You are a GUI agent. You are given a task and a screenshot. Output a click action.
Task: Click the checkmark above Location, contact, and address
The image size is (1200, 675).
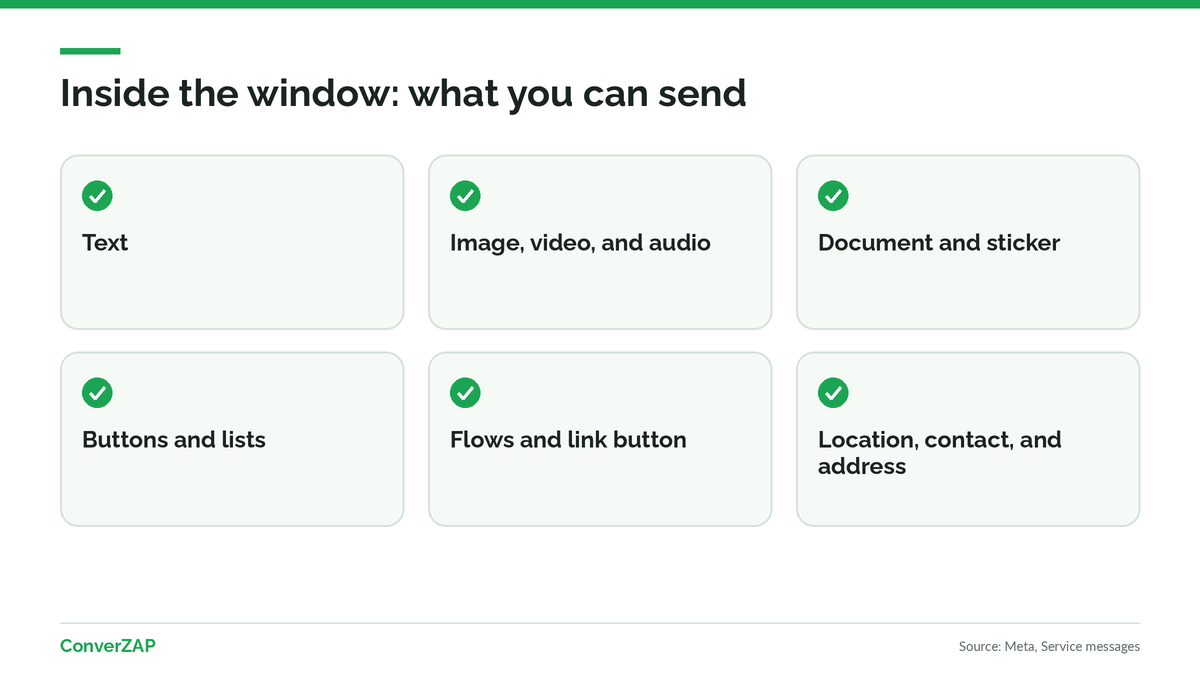[833, 393]
